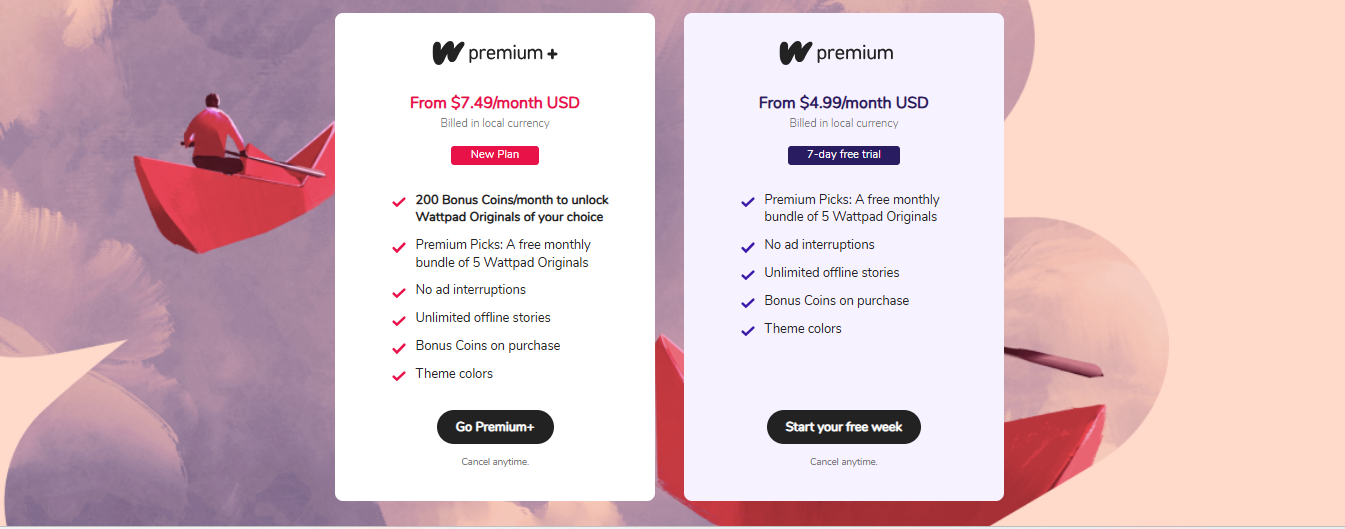Click red checkmark beside No ad interruptions
1345x529 pixels.
[398, 292]
